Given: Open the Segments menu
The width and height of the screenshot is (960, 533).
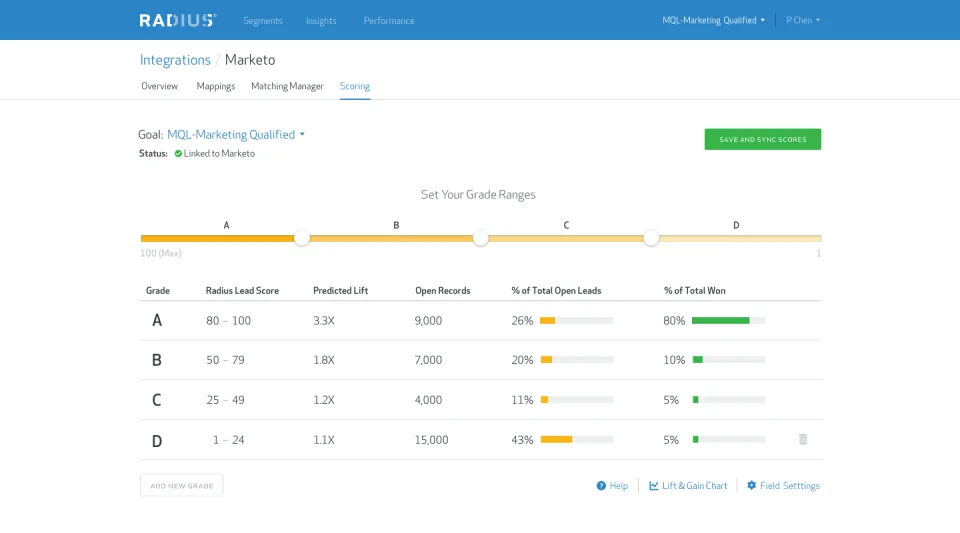Looking at the screenshot, I should tap(263, 21).
